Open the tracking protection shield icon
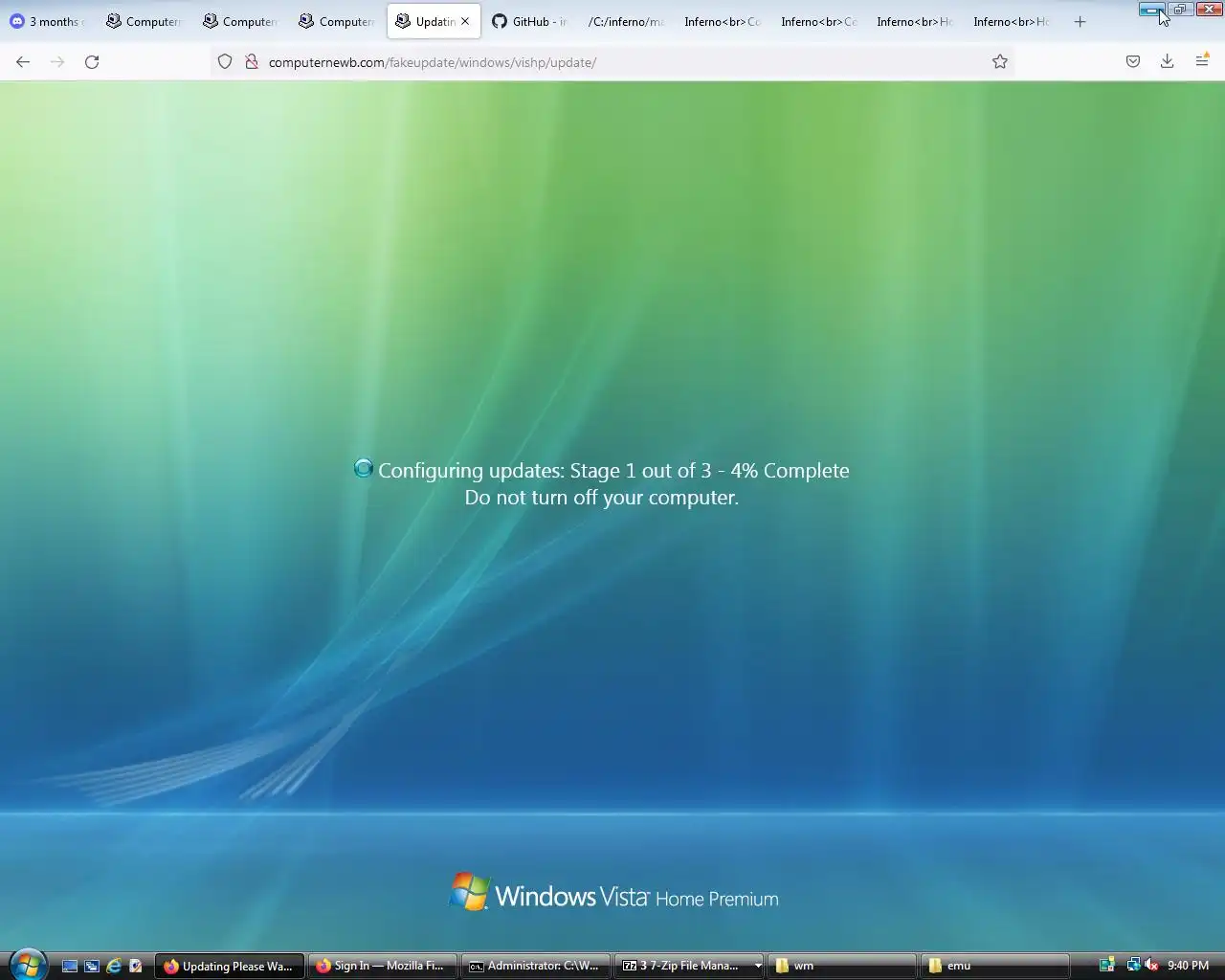Image resolution: width=1225 pixels, height=980 pixels. click(x=225, y=62)
